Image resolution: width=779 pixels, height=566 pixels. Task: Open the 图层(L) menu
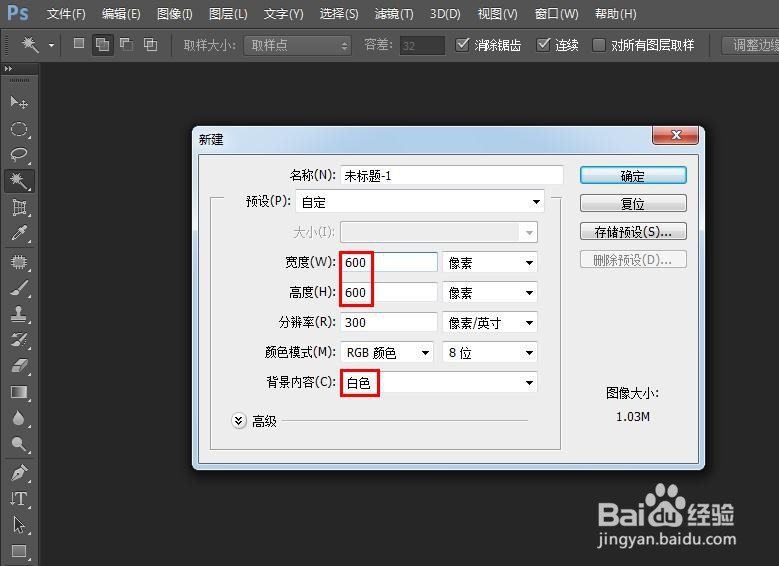[x=228, y=14]
